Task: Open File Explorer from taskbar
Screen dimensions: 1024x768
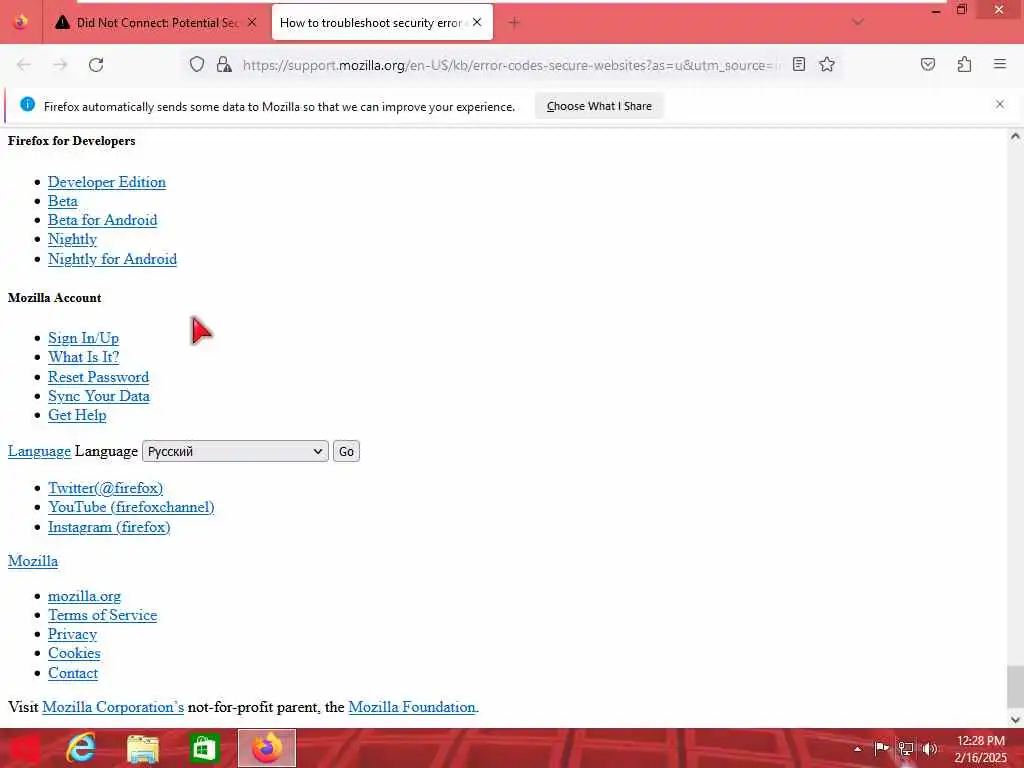Action: tap(142, 748)
